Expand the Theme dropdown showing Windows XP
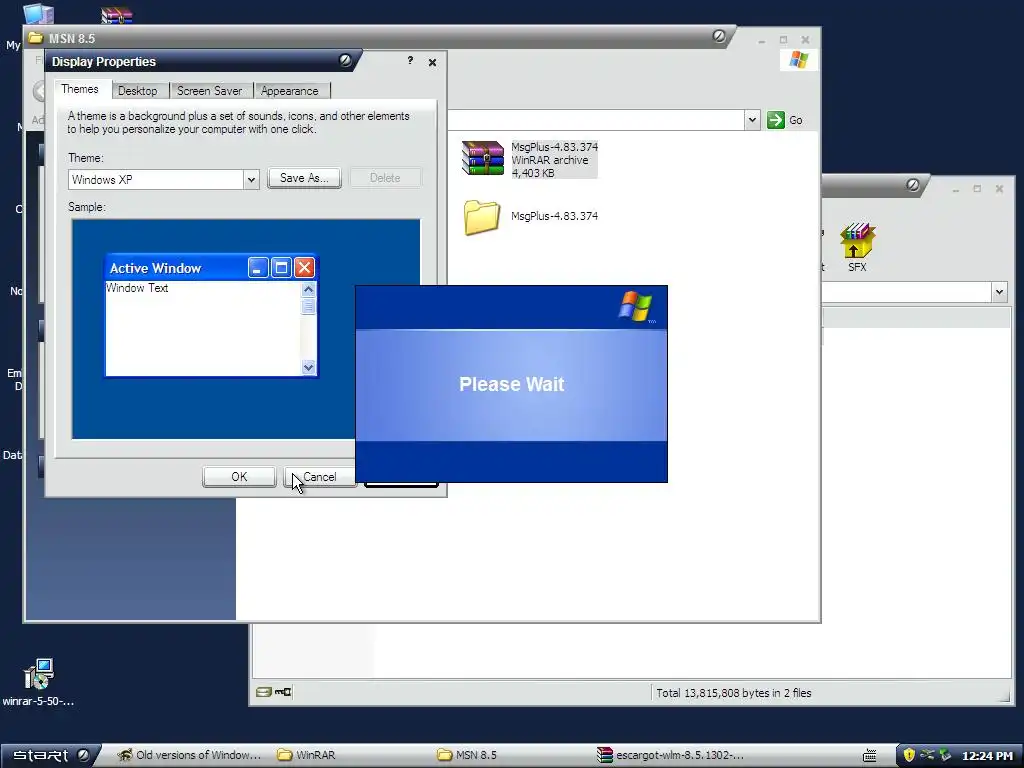Viewport: 1024px width, 768px height. [251, 180]
